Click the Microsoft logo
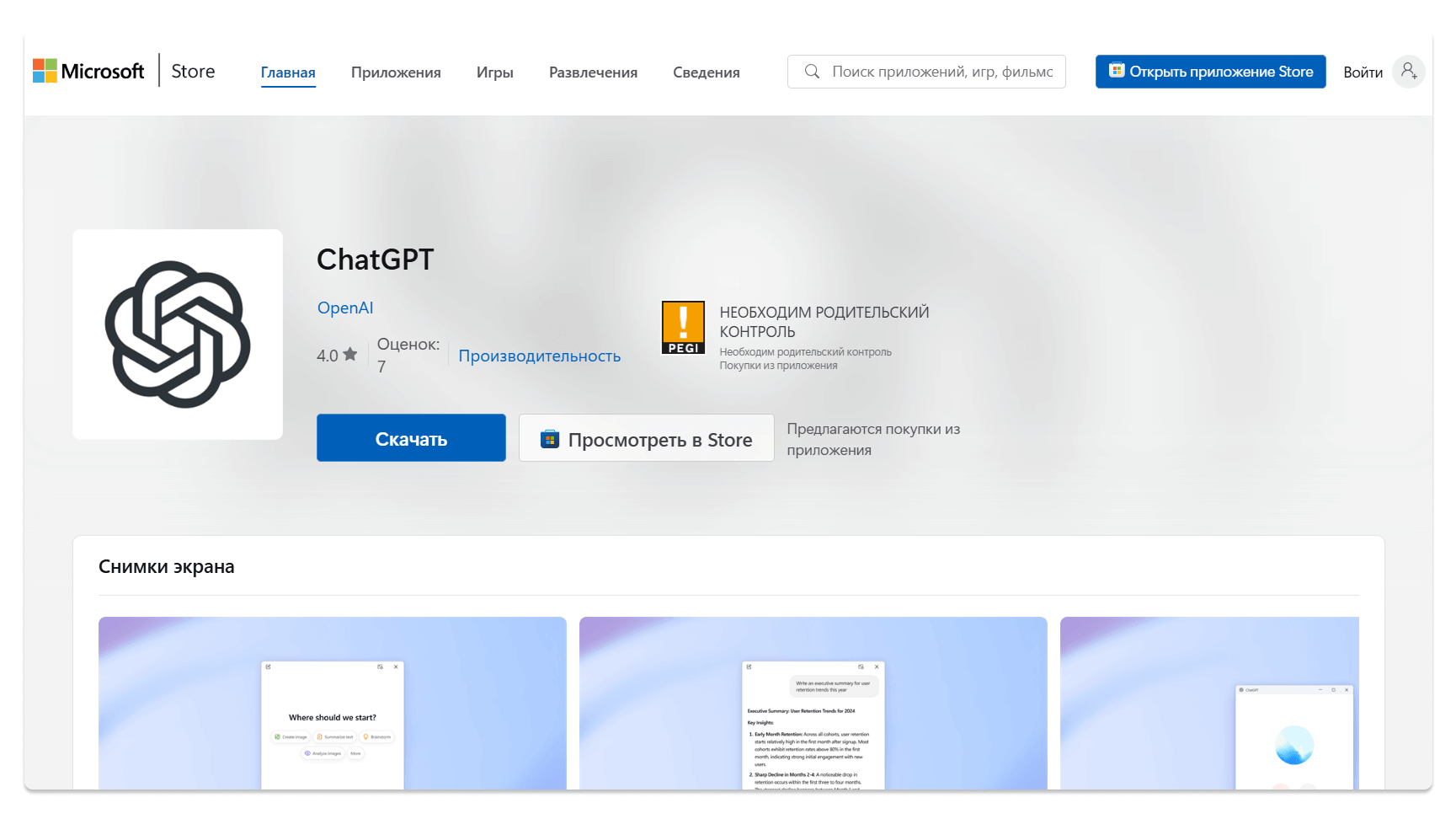This screenshot has height=819, width=1456. pos(88,71)
